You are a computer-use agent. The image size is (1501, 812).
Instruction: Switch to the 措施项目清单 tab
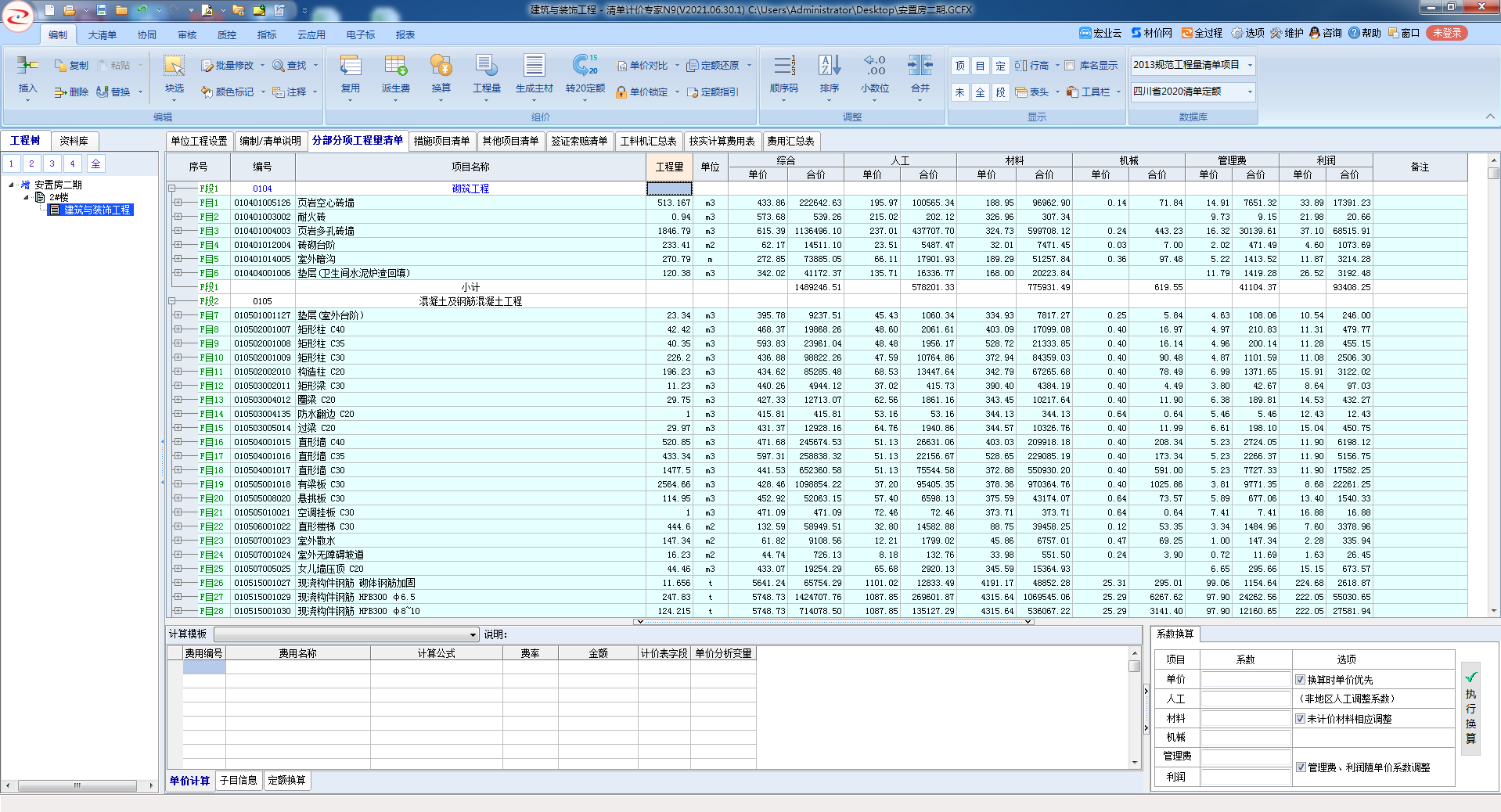(441, 141)
